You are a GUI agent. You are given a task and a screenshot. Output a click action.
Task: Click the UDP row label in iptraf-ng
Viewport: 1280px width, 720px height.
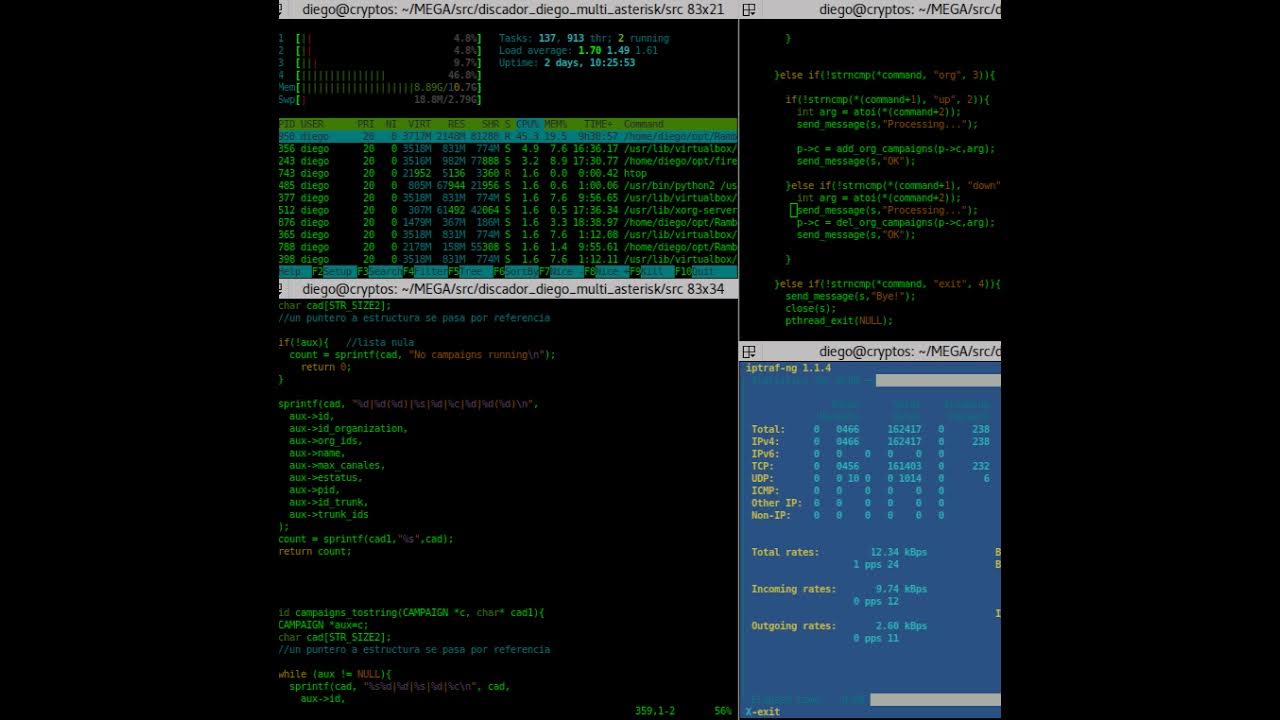[x=762, y=478]
